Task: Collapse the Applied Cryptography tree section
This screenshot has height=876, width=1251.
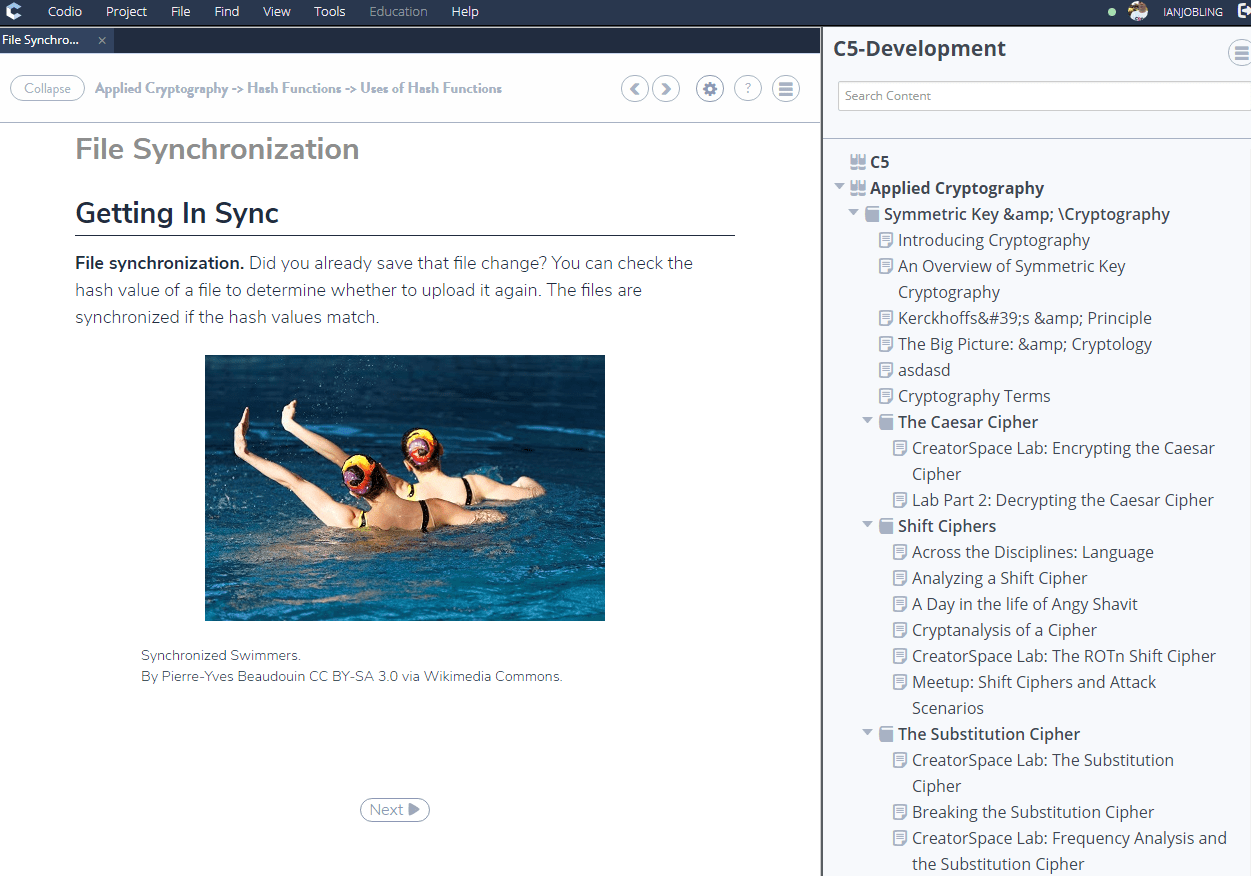Action: click(x=840, y=187)
